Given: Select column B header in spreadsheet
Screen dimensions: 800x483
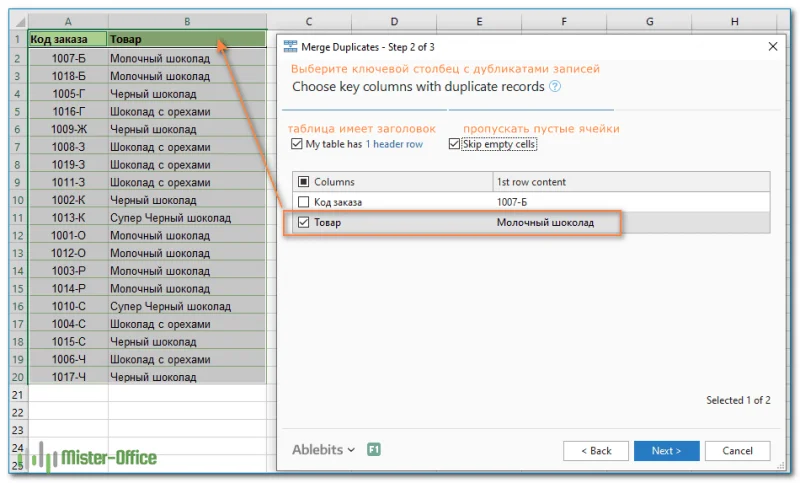Looking at the screenshot, I should coord(187,21).
